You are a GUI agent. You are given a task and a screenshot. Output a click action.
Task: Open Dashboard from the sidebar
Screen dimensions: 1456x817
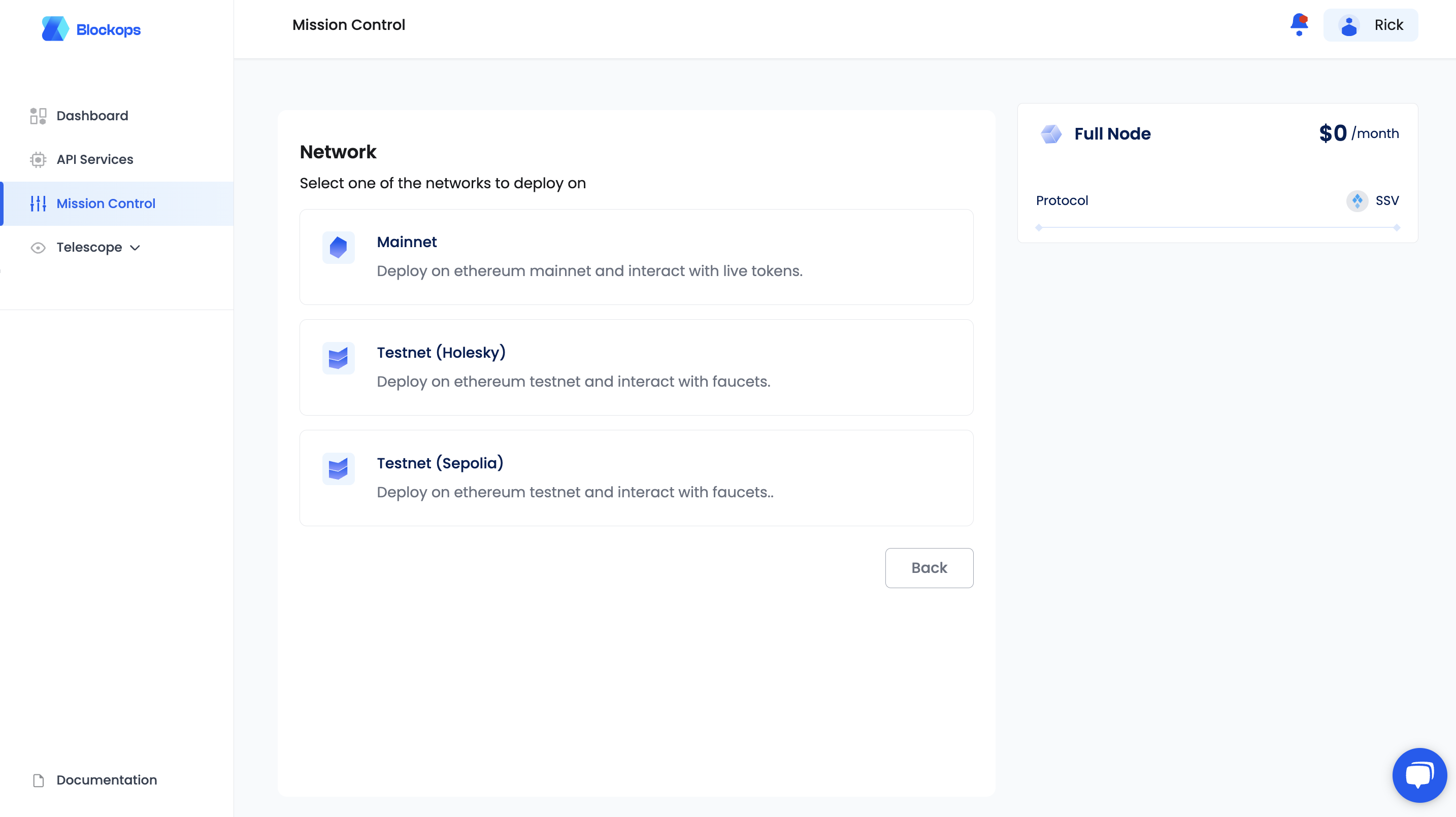(117, 116)
